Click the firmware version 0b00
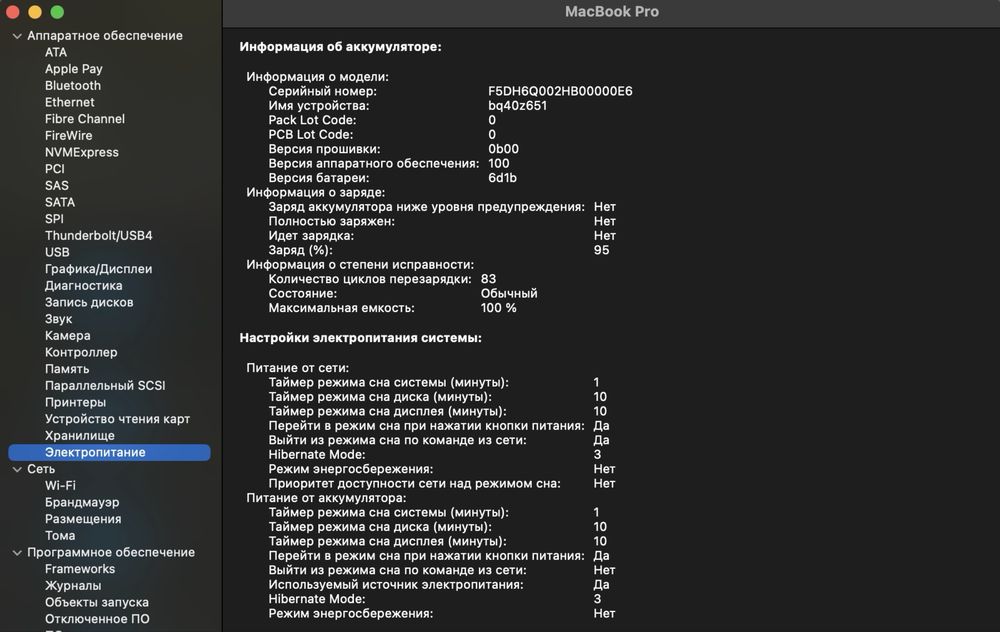This screenshot has width=1000, height=632. pyautogui.click(x=503, y=149)
